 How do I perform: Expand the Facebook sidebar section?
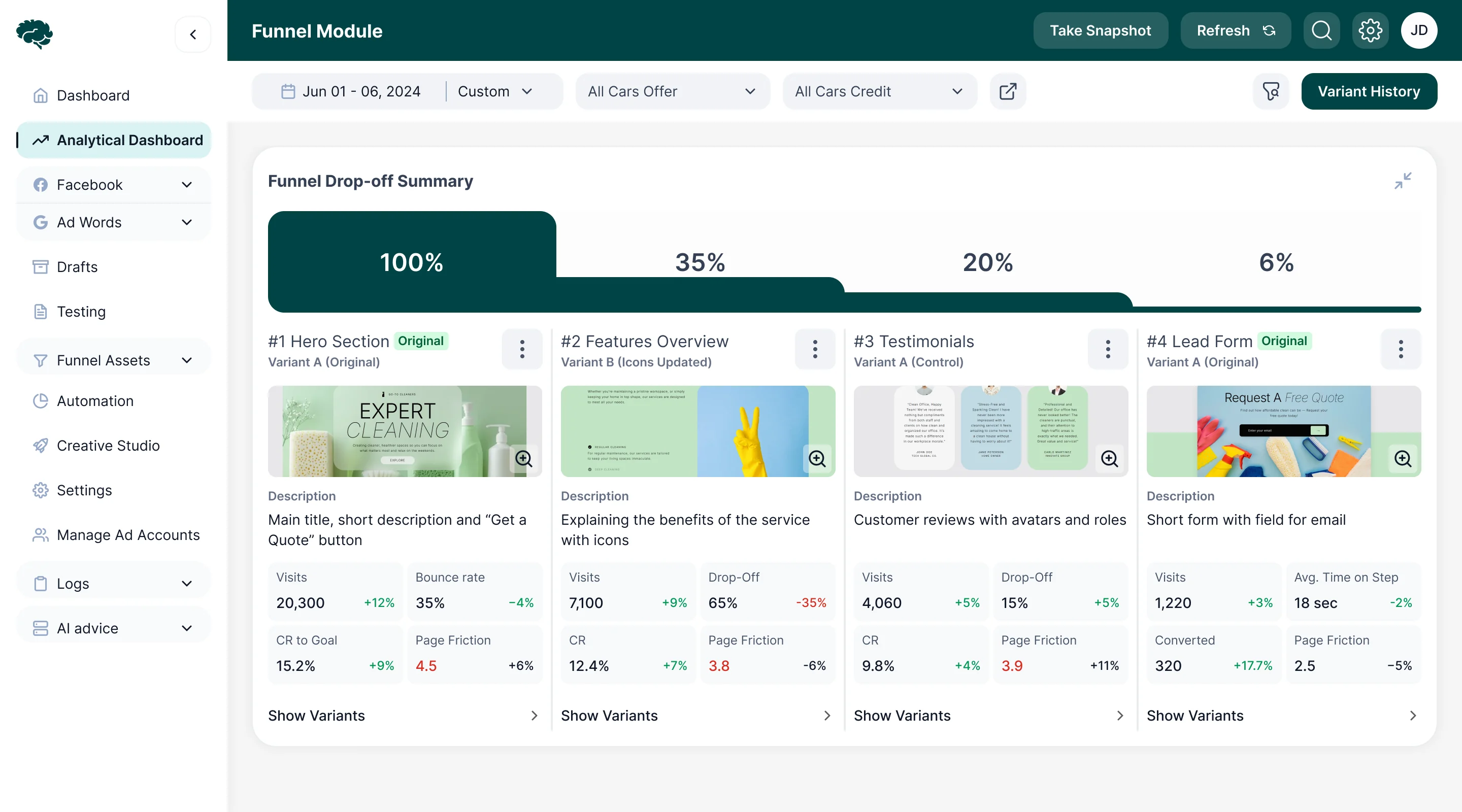coord(114,185)
